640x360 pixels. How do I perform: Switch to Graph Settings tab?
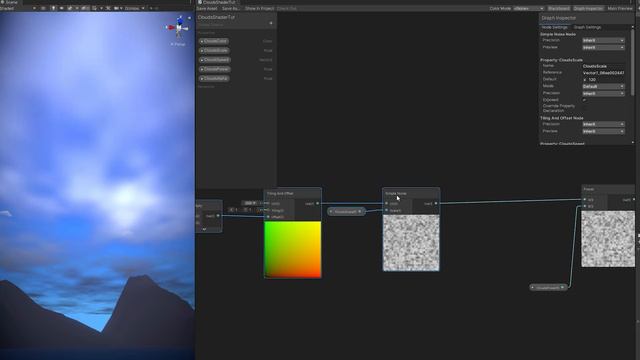coord(587,27)
